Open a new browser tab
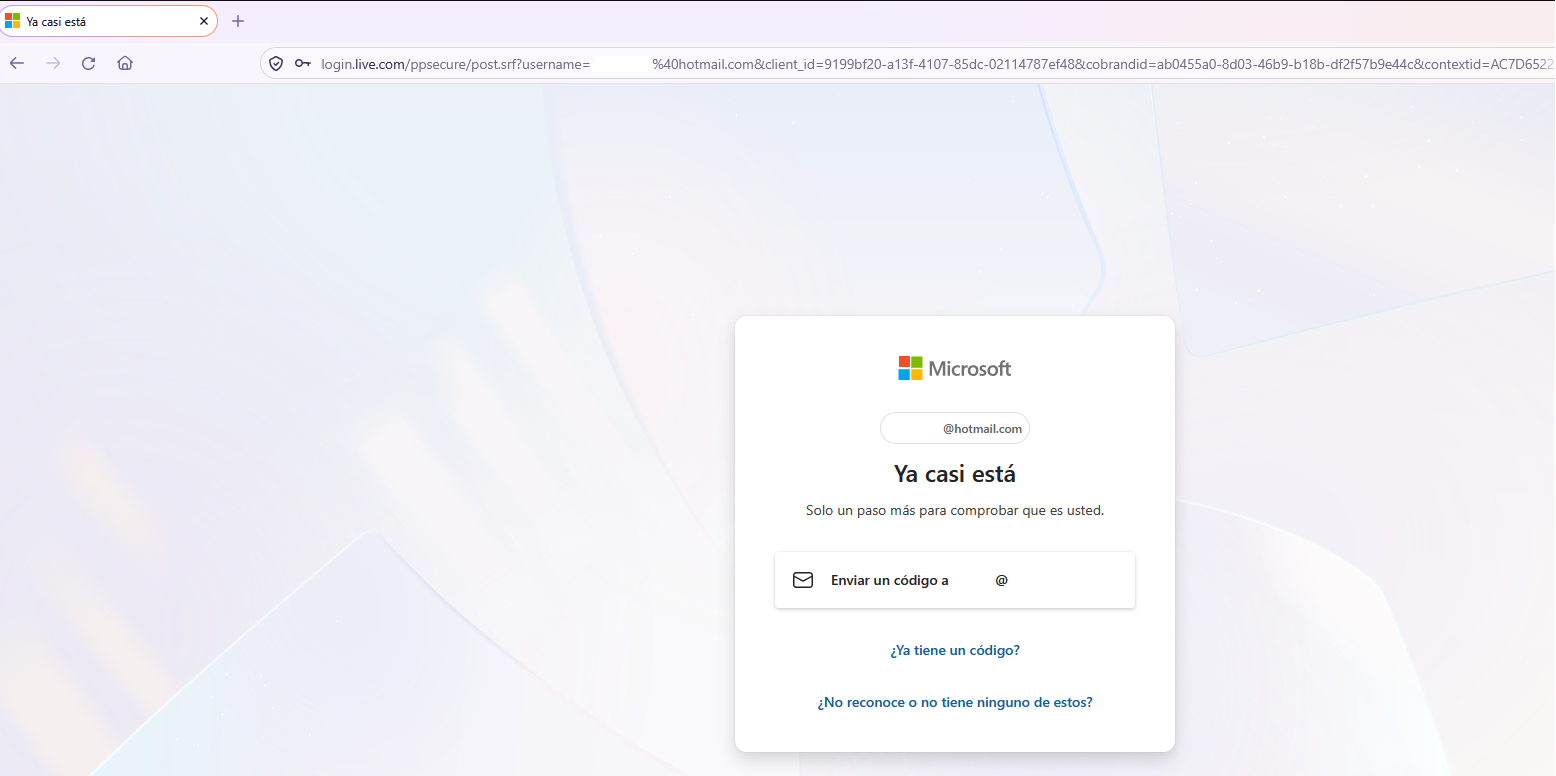This screenshot has height=776, width=1556. (x=238, y=21)
